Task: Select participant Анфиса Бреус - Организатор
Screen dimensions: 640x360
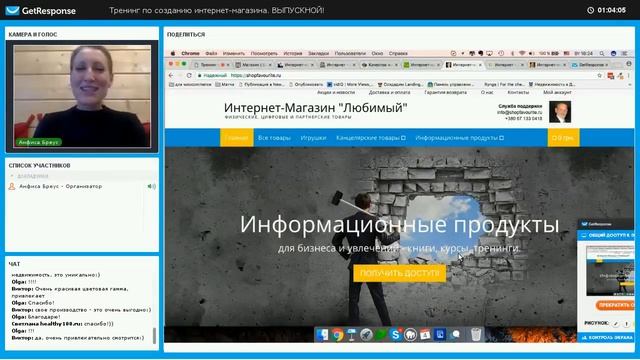Action: (x=60, y=186)
